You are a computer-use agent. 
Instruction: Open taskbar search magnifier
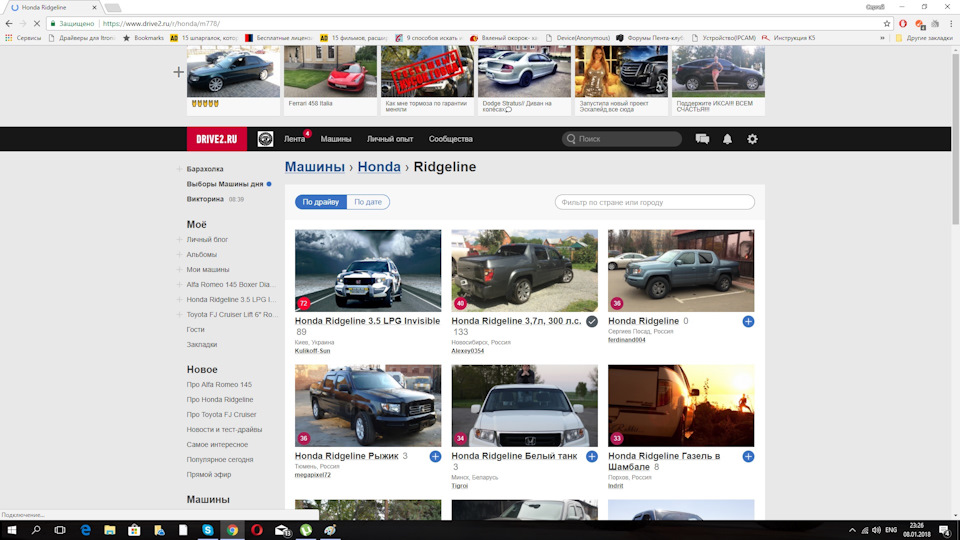(x=36, y=530)
